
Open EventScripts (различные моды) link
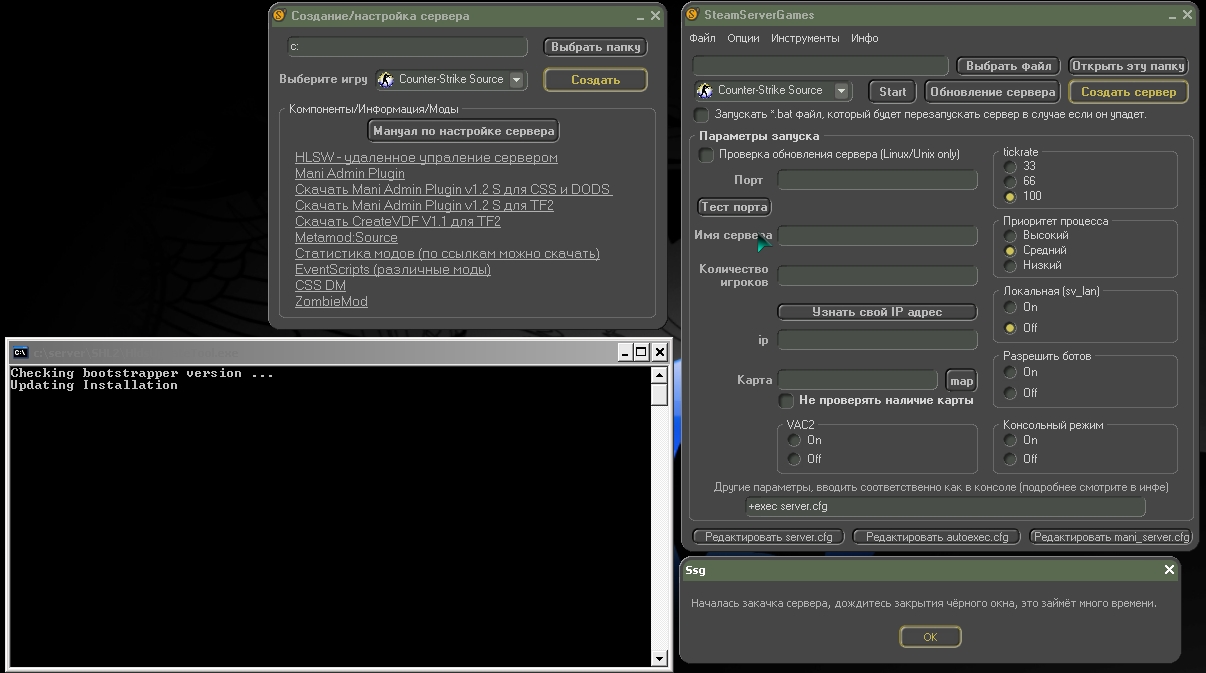coord(393,270)
